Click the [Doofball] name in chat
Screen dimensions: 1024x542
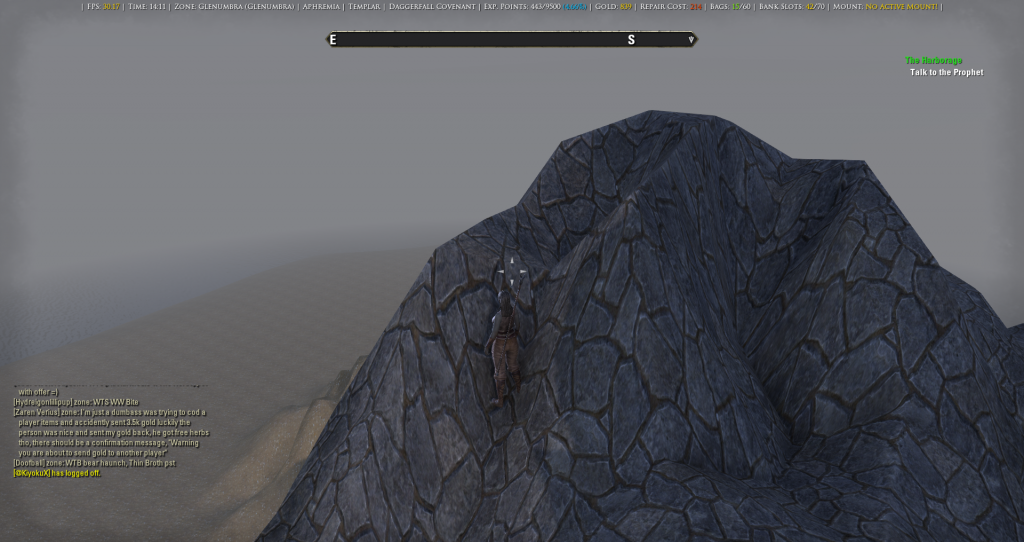29,463
